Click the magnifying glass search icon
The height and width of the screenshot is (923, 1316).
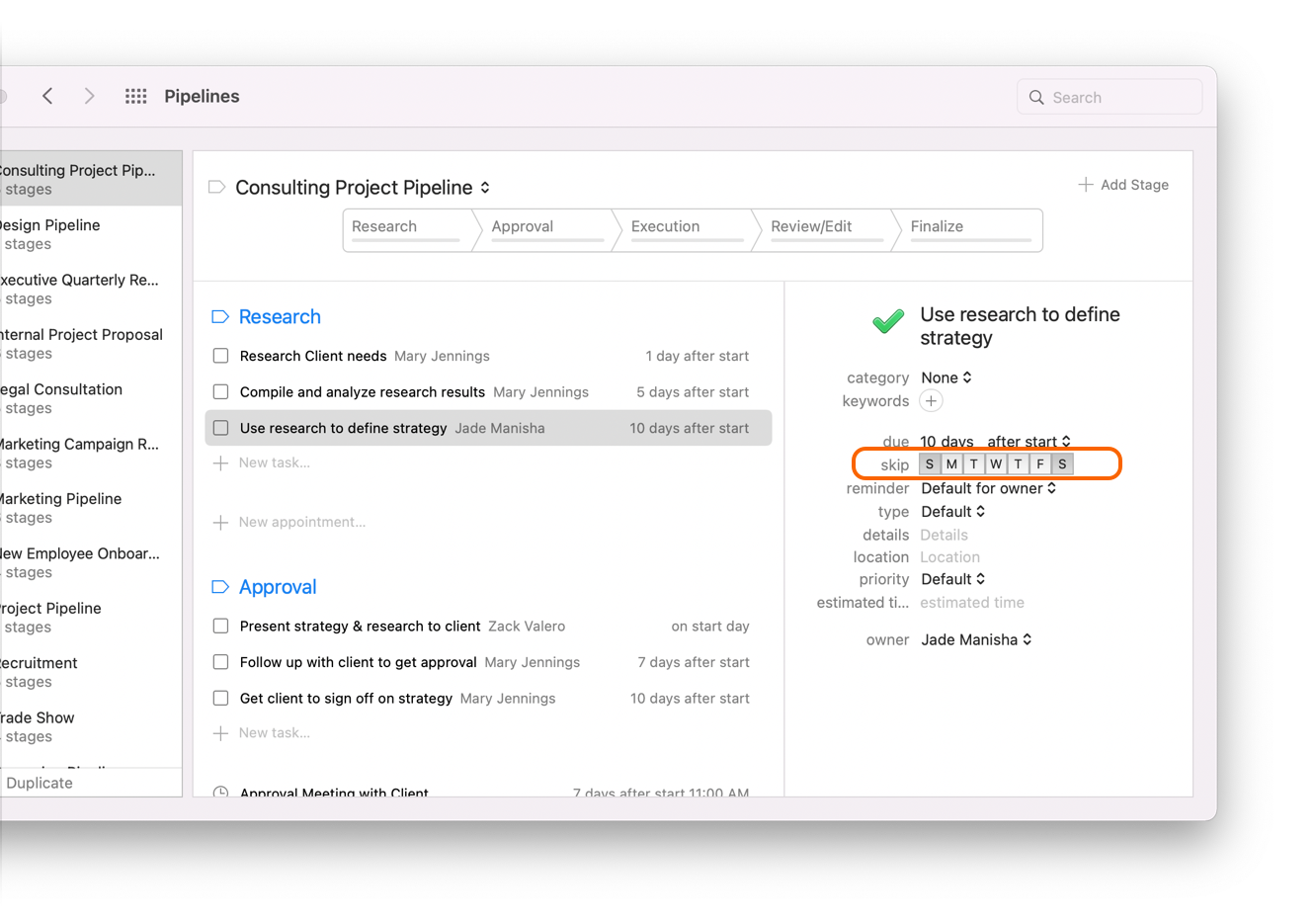click(x=1036, y=98)
